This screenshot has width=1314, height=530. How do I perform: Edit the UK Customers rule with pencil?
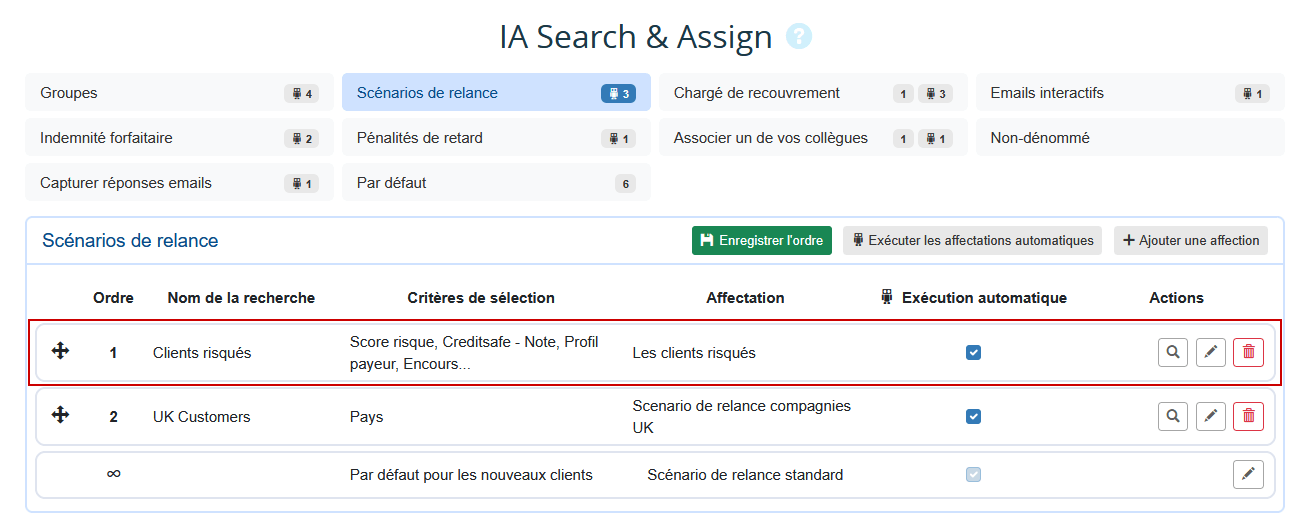click(x=1211, y=416)
